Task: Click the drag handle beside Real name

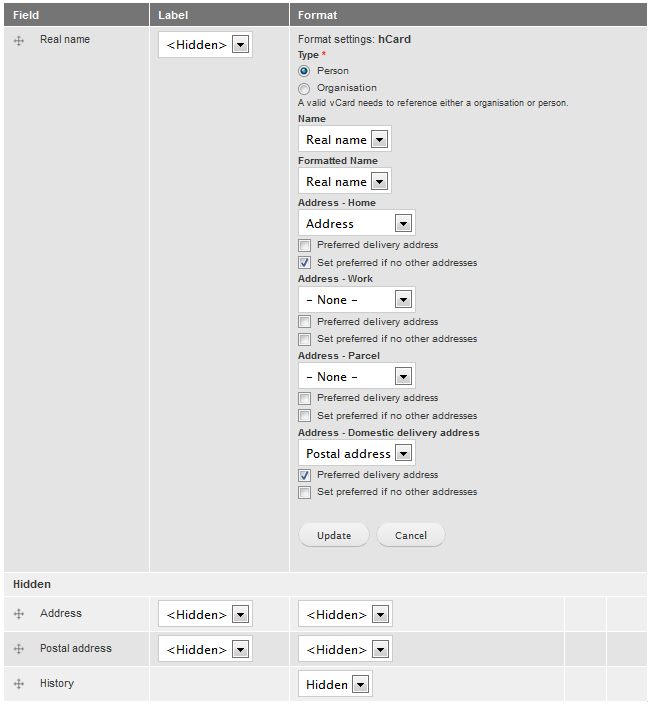Action: click(19, 40)
